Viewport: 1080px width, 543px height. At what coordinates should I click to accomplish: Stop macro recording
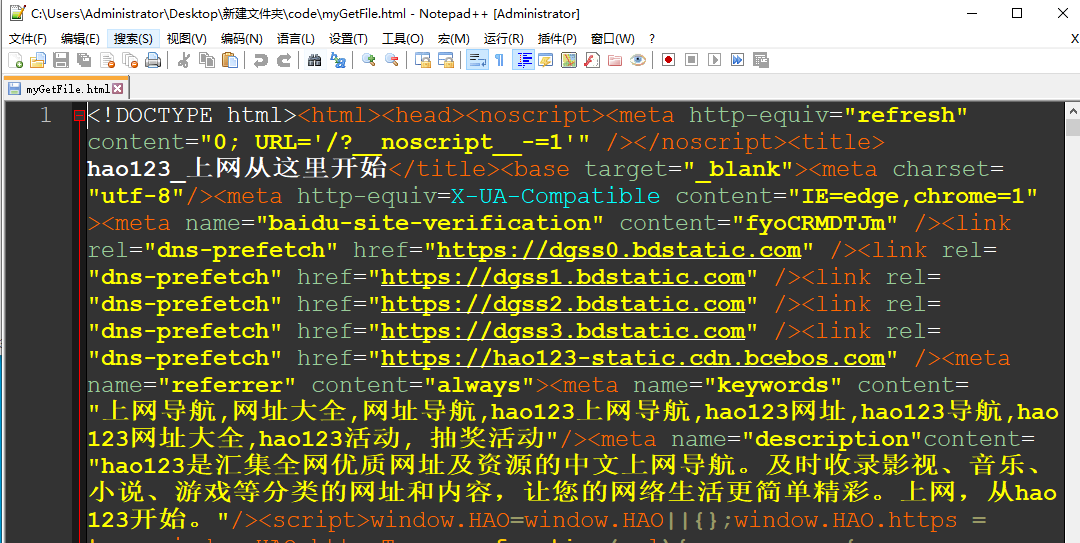(x=692, y=60)
